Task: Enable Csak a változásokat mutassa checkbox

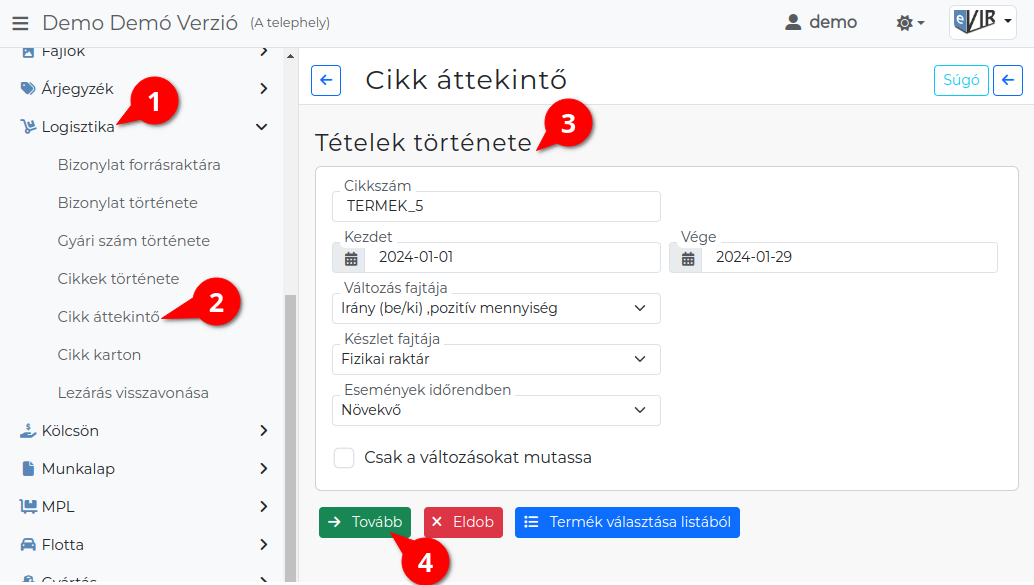Action: 344,458
